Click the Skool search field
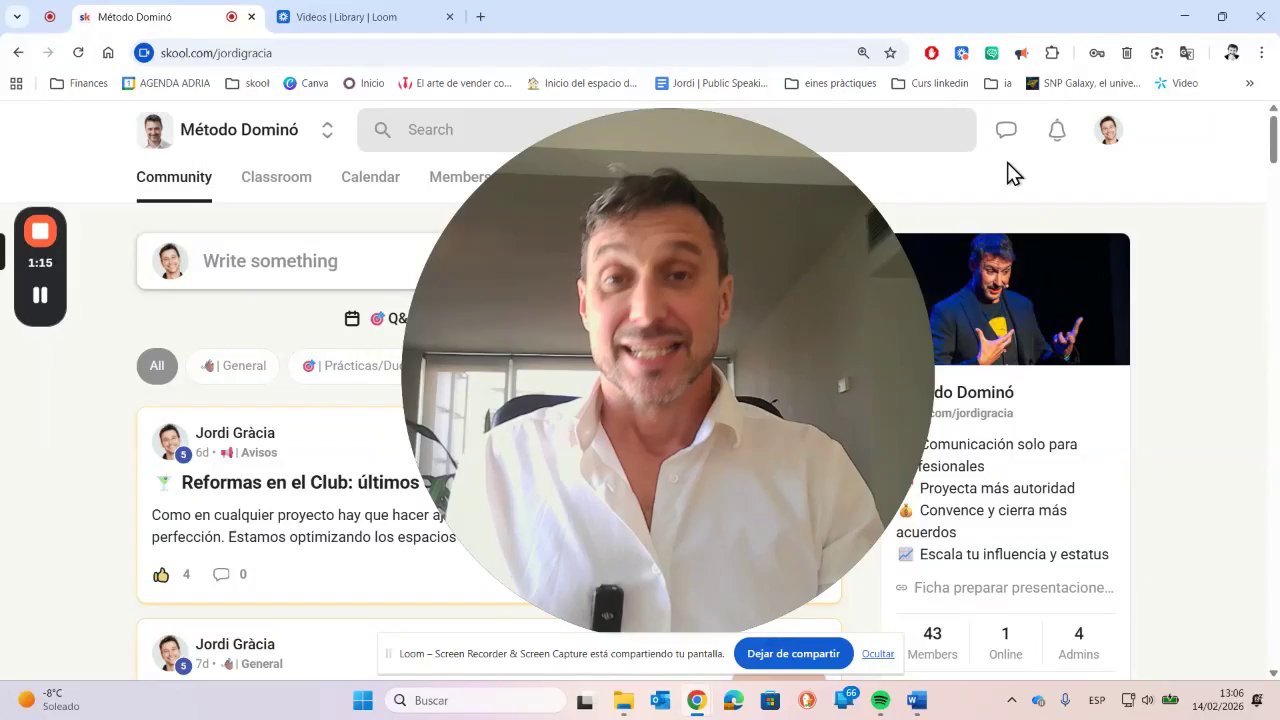 click(x=666, y=130)
